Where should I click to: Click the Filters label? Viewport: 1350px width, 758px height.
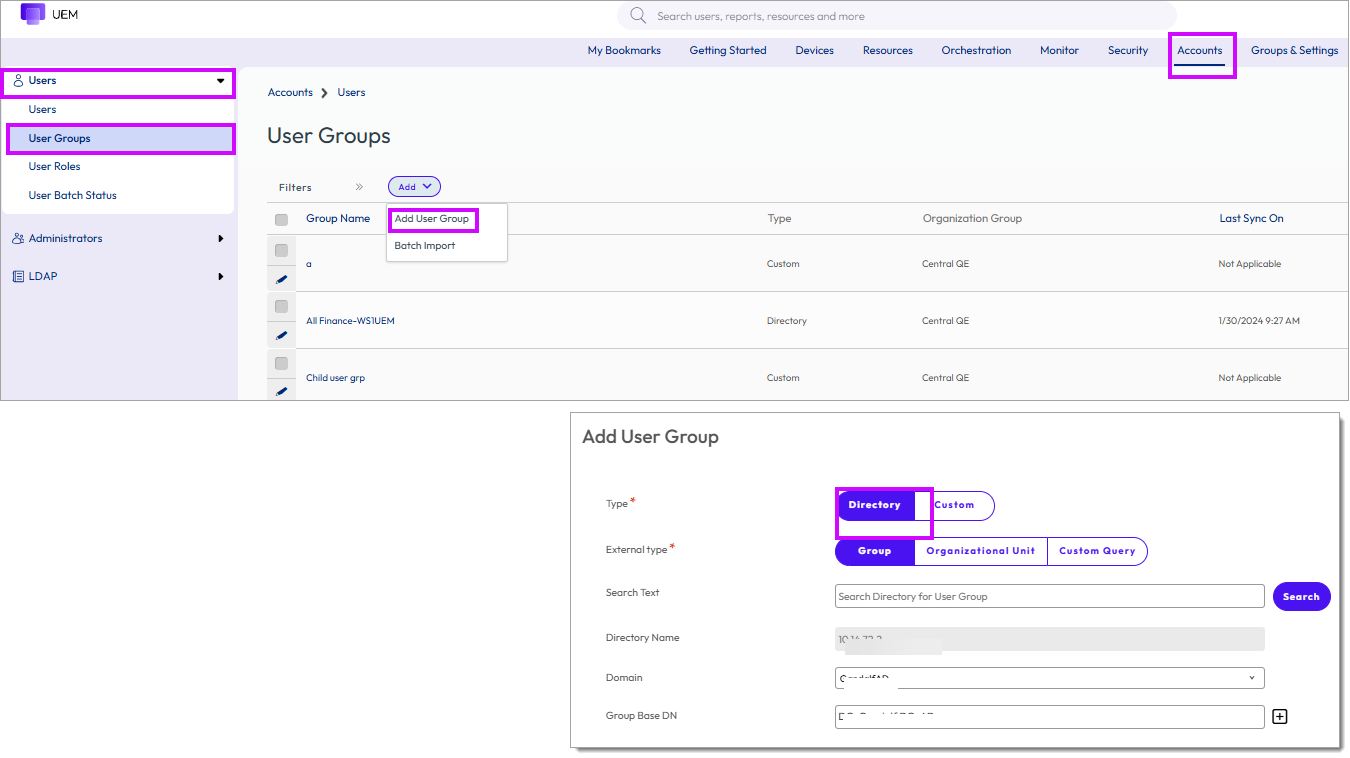click(x=295, y=188)
